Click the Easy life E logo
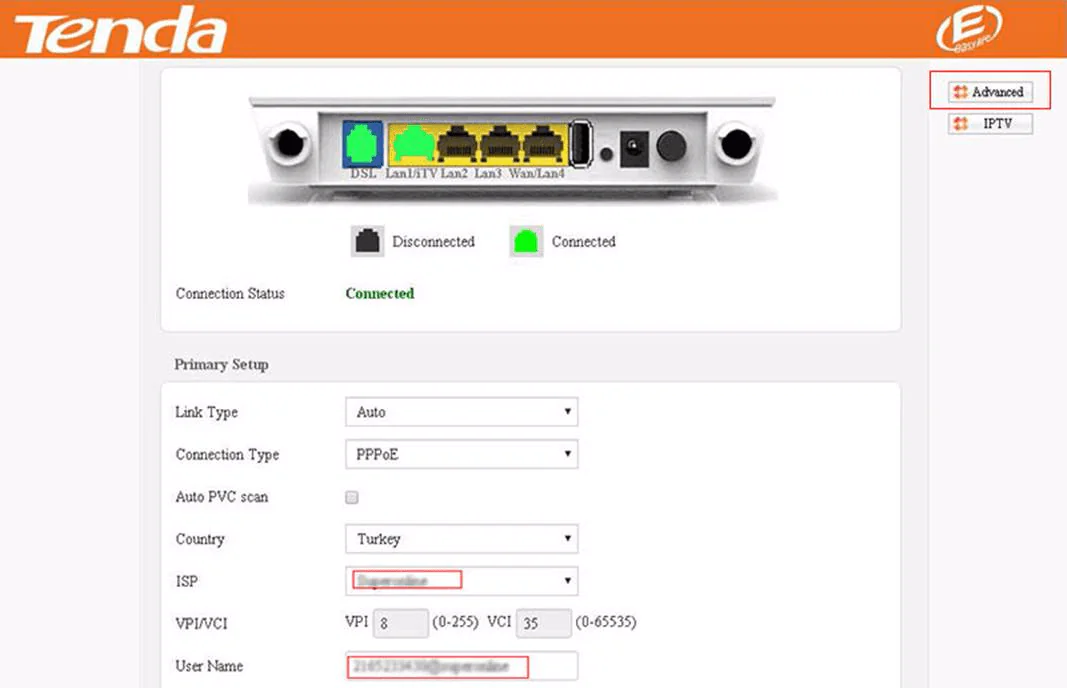The width and height of the screenshot is (1067, 688). [x=968, y=29]
